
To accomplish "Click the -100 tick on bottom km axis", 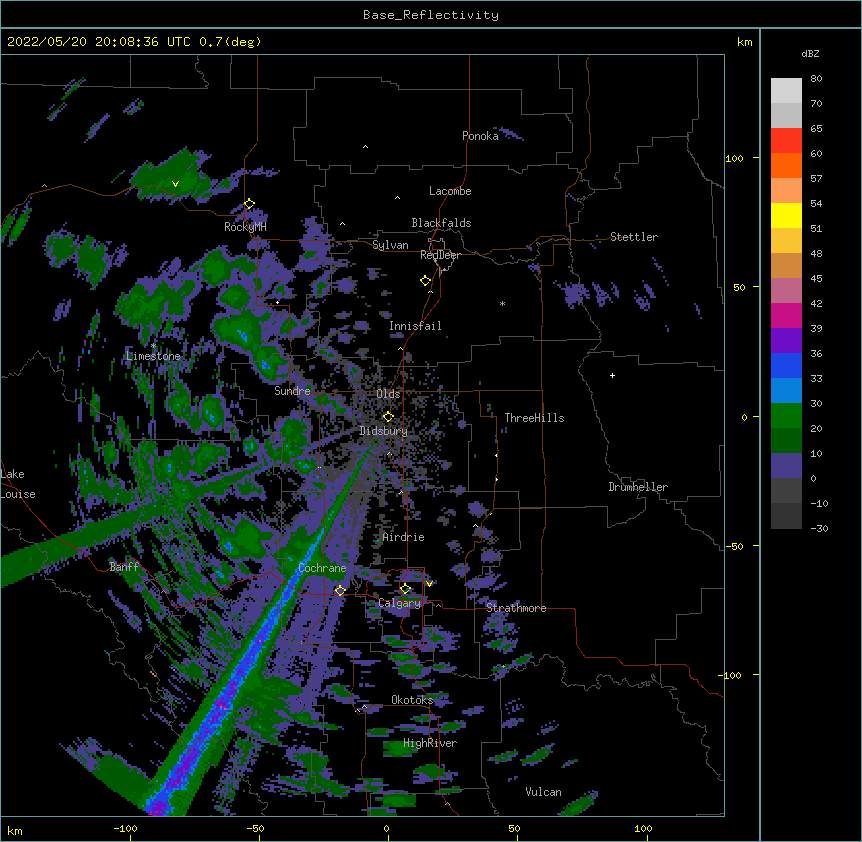I will pos(125,829).
